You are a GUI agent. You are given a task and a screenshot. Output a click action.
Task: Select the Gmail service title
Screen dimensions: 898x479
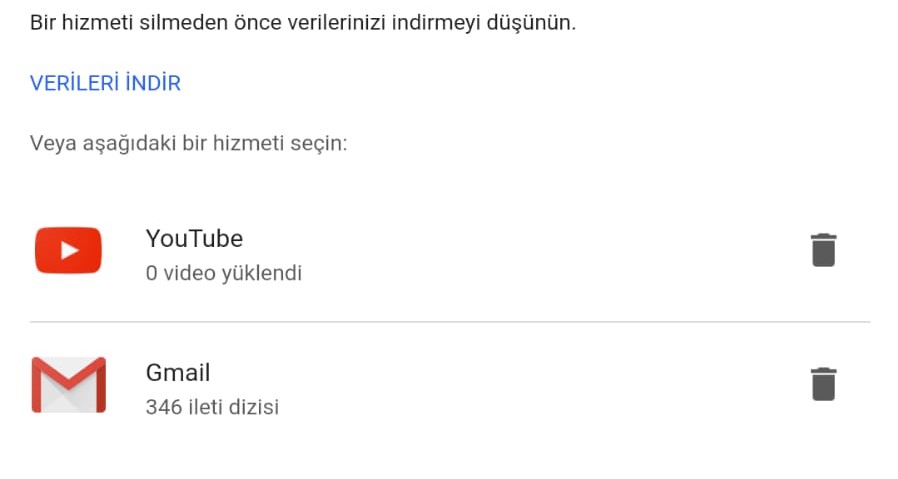[178, 372]
